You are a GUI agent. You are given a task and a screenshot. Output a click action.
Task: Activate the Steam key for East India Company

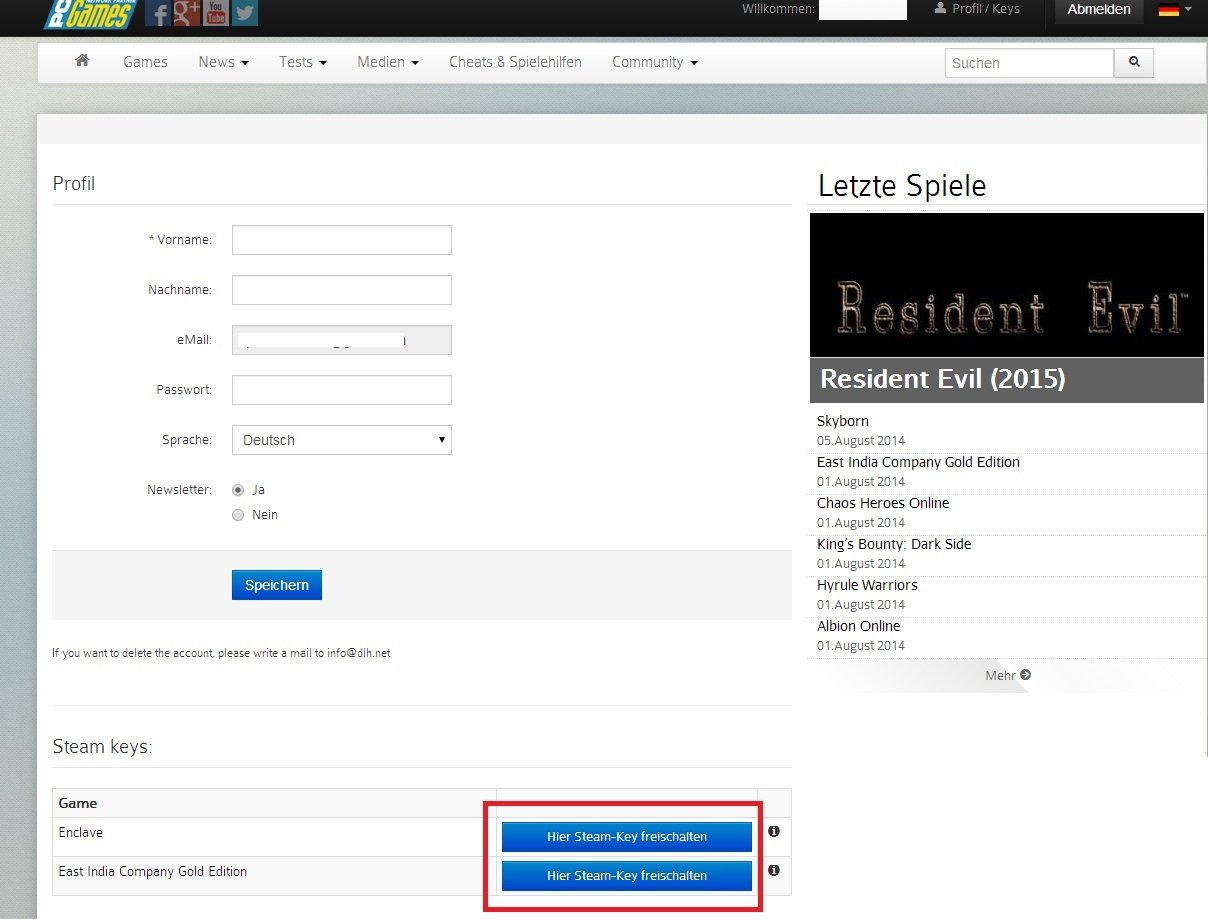[627, 876]
